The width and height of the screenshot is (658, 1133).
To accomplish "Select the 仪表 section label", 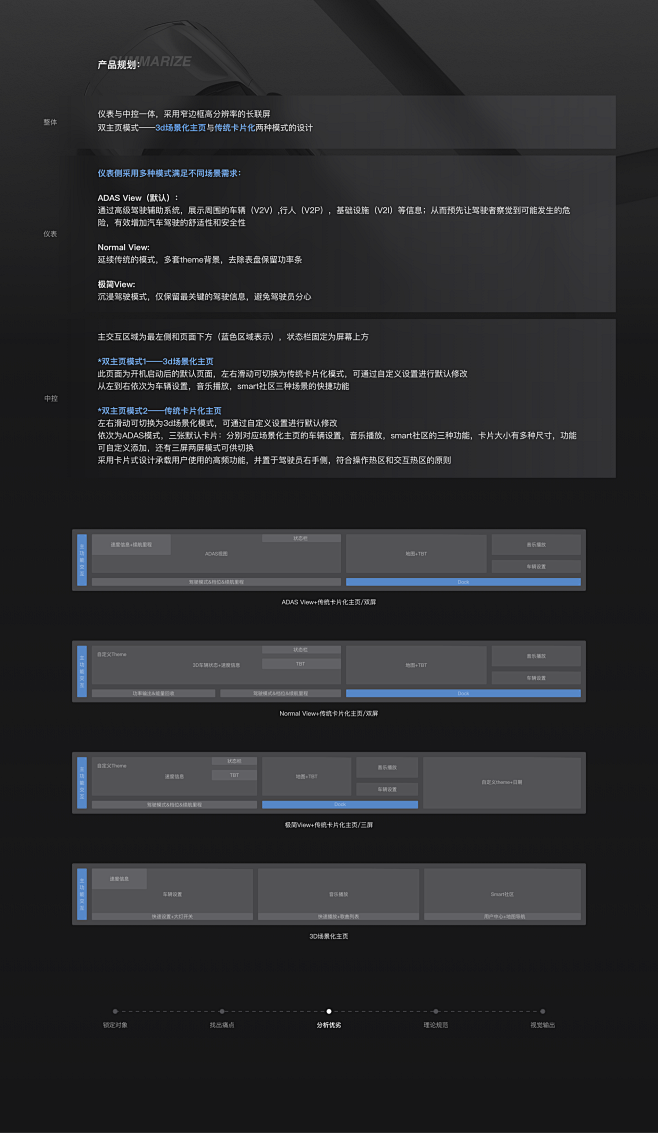I will point(50,234).
